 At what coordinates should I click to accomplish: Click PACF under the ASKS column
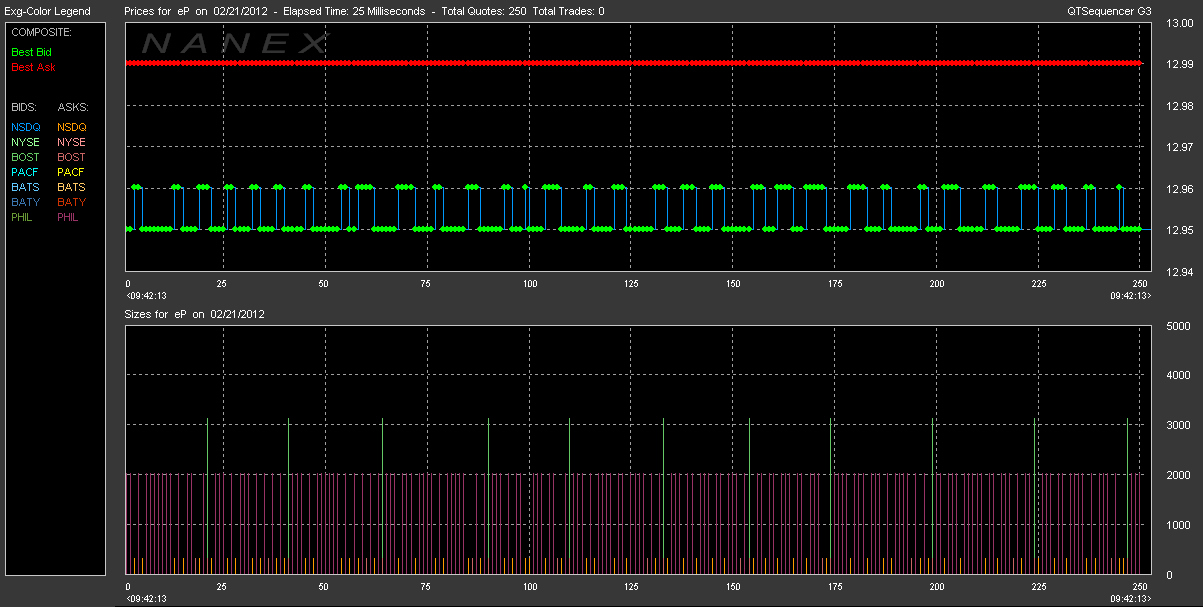72,172
